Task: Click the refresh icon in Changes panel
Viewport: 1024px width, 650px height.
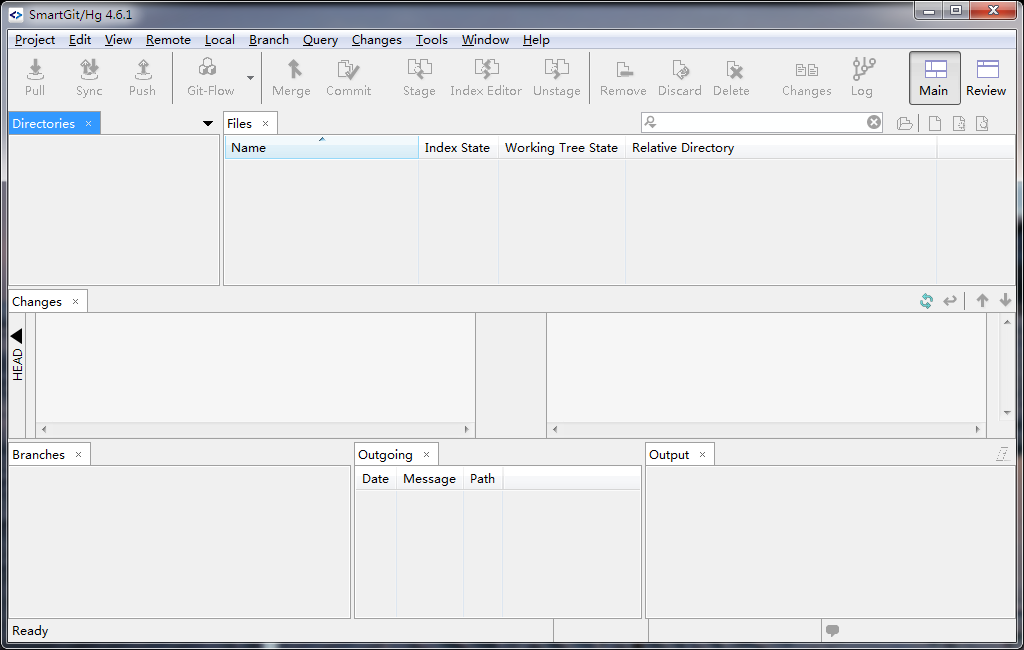Action: pyautogui.click(x=927, y=301)
